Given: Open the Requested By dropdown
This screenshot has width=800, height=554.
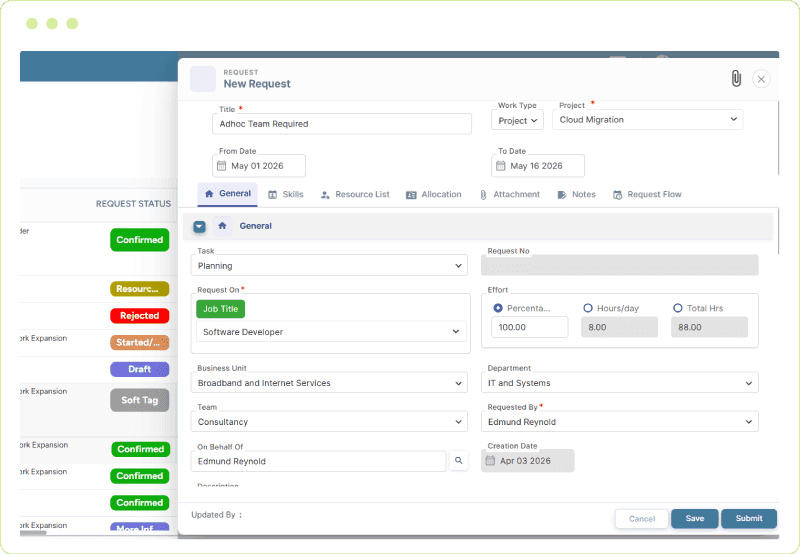Looking at the screenshot, I should tap(619, 422).
